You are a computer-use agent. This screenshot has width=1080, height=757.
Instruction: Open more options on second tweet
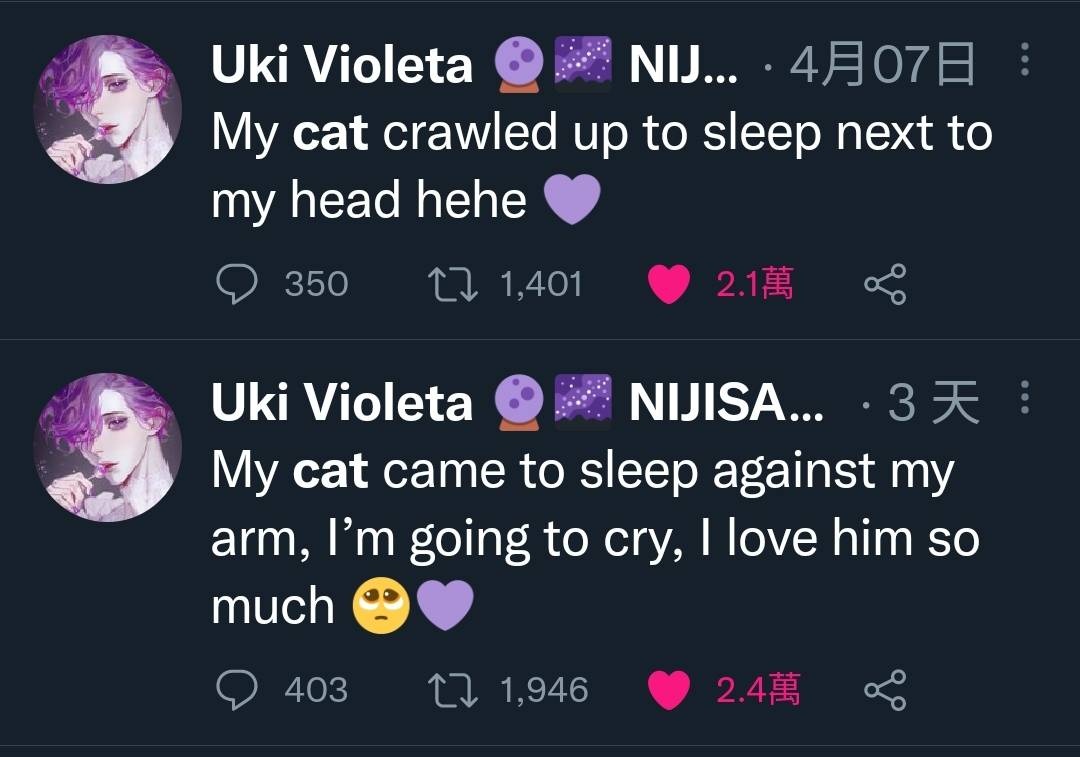(x=1025, y=397)
